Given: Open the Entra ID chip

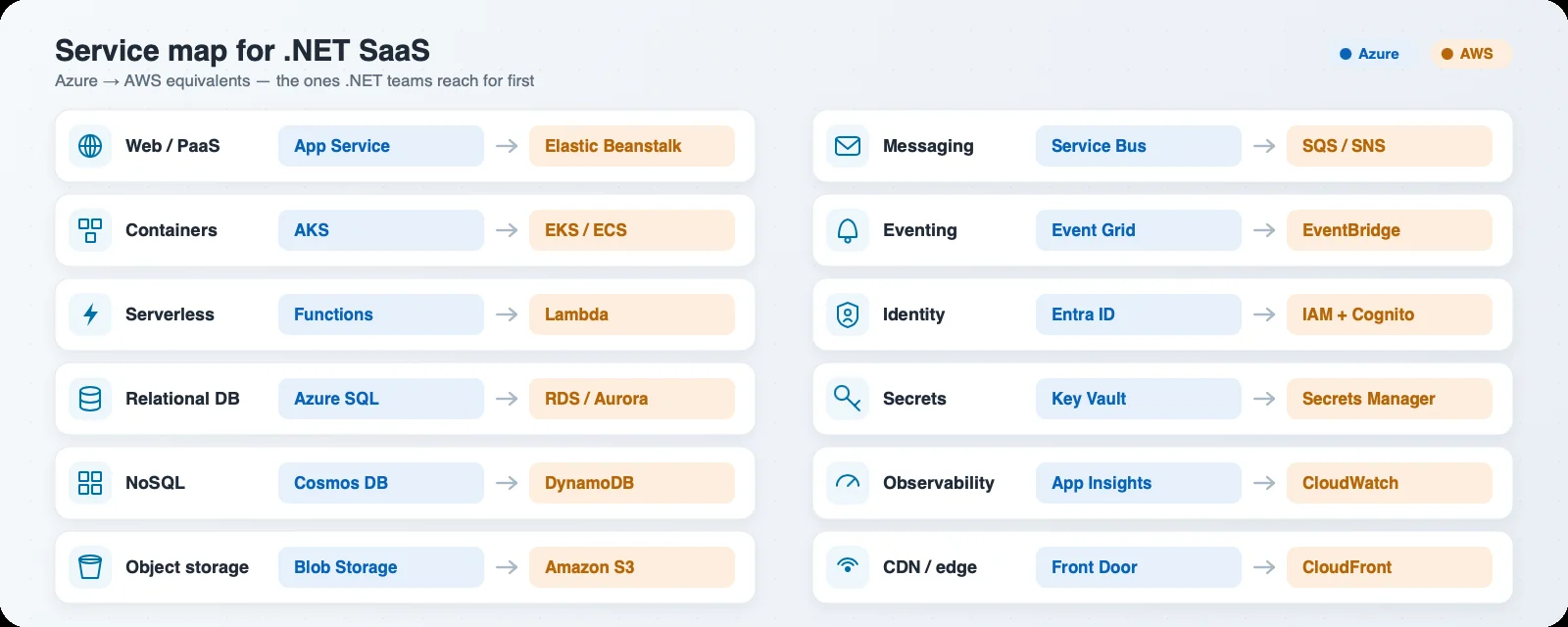Looking at the screenshot, I should click(1139, 314).
